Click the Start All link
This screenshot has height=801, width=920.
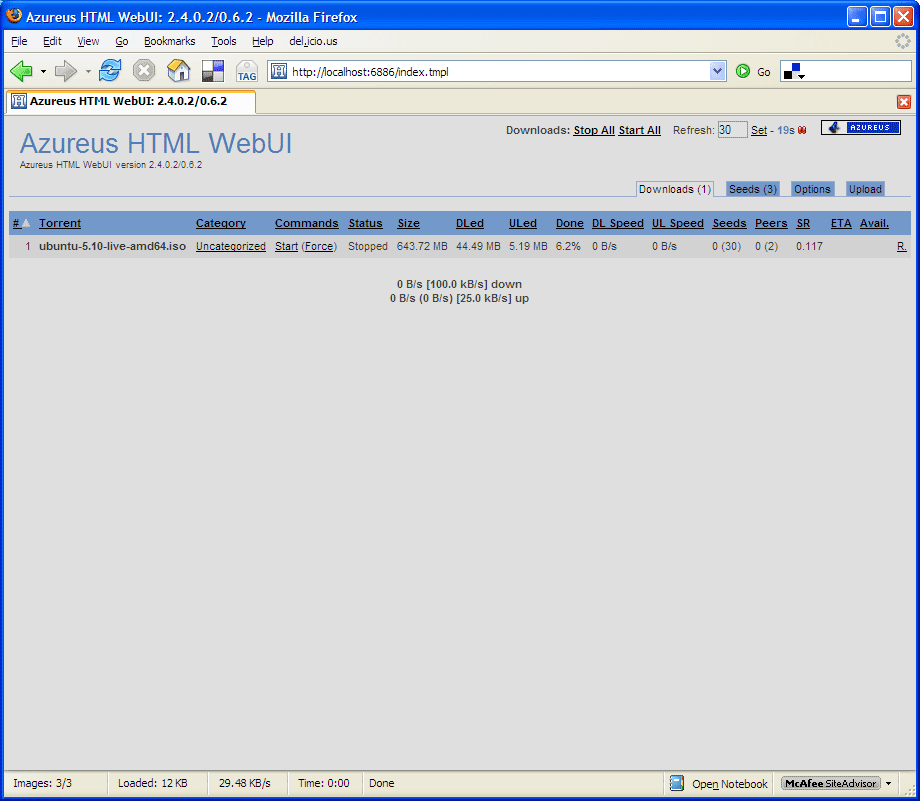click(640, 130)
